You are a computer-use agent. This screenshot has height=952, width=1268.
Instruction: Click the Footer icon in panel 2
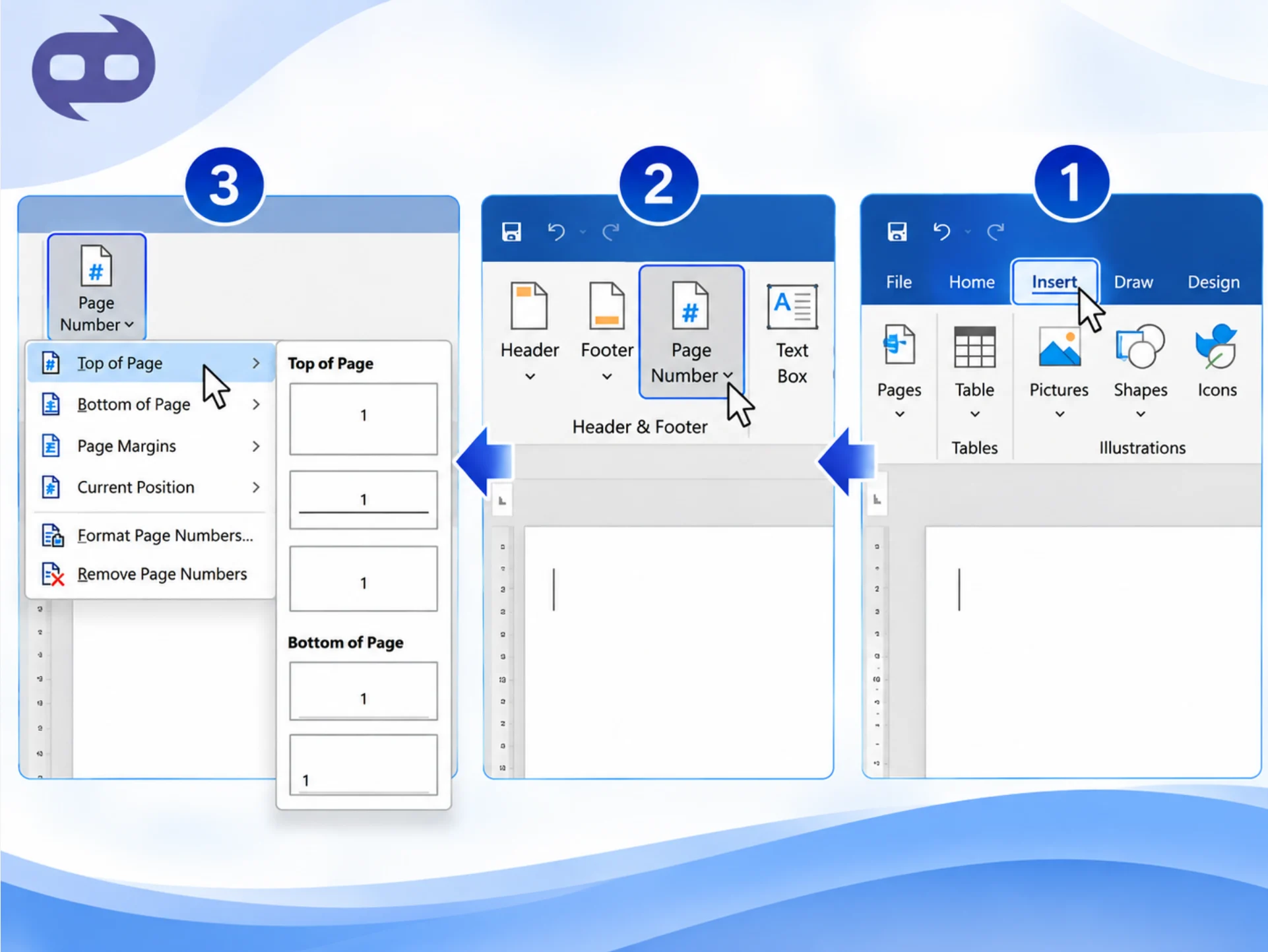(x=606, y=305)
